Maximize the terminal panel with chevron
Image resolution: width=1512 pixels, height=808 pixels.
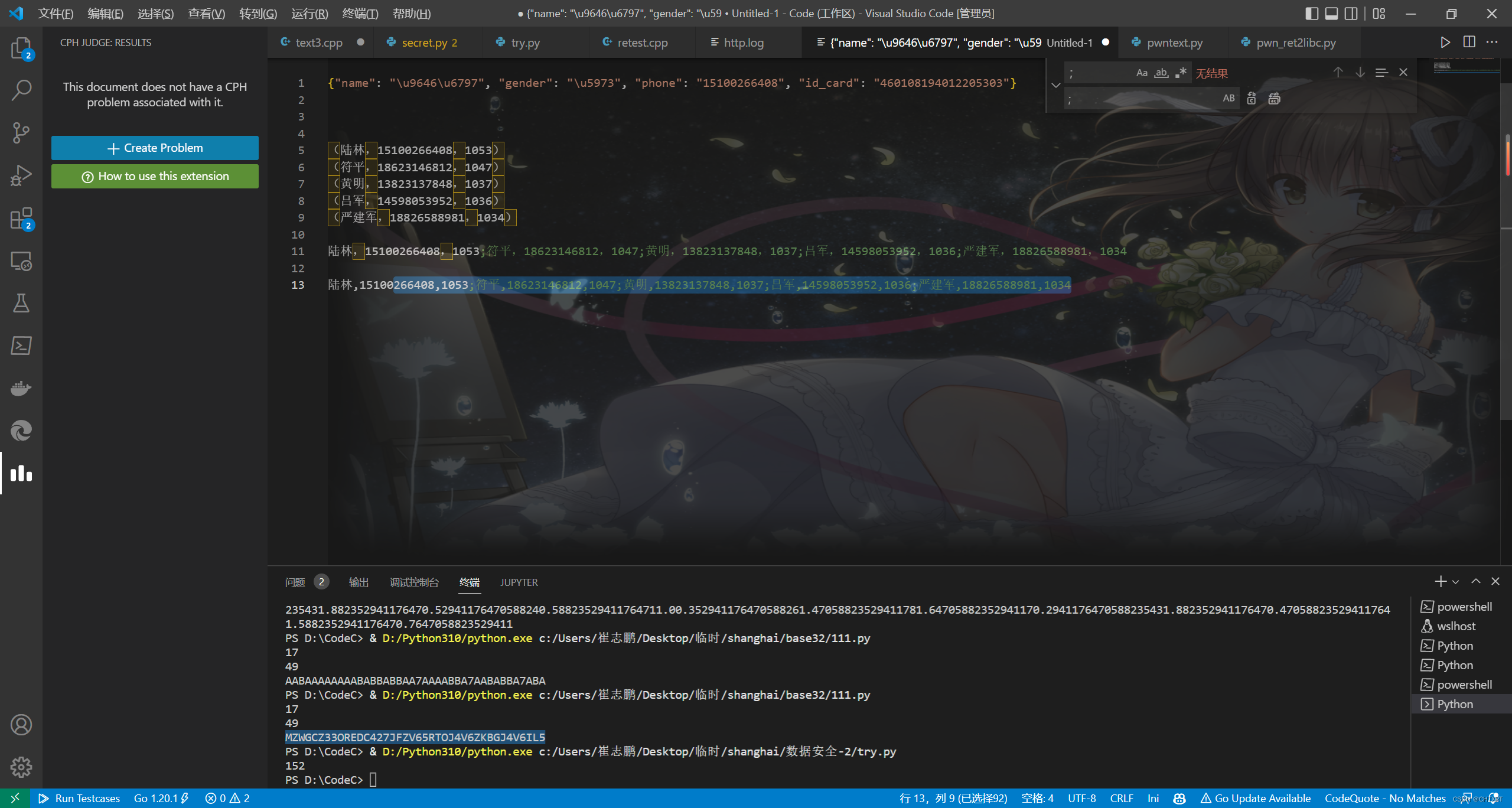1475,582
